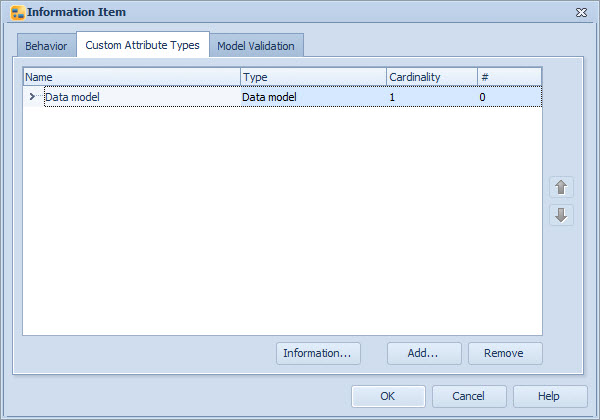The height and width of the screenshot is (420, 600).
Task: Open attribute details with Information button
Action: pos(318,353)
